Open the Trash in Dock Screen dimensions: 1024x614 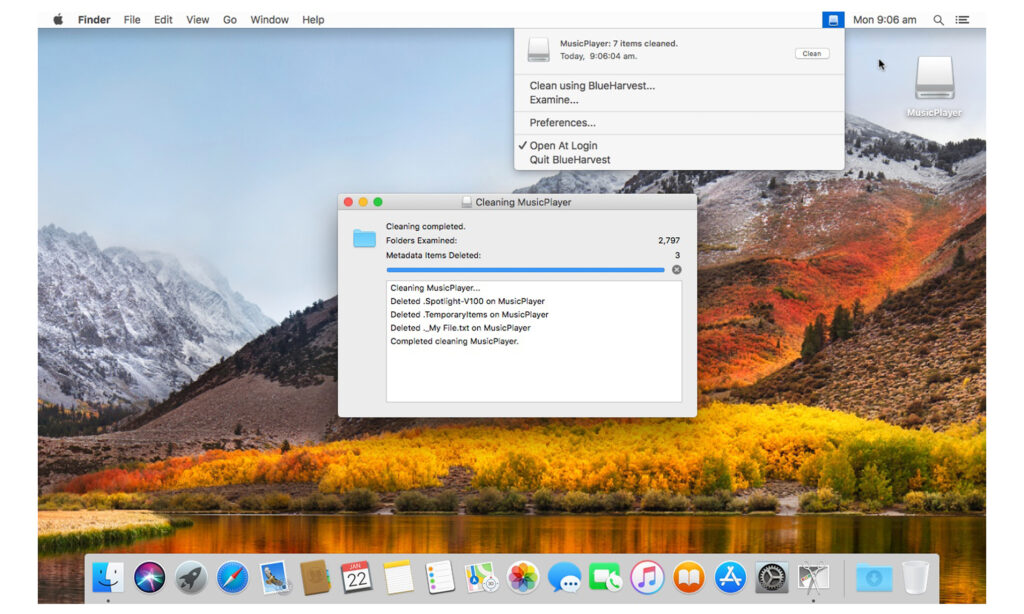pyautogui.click(x=916, y=577)
